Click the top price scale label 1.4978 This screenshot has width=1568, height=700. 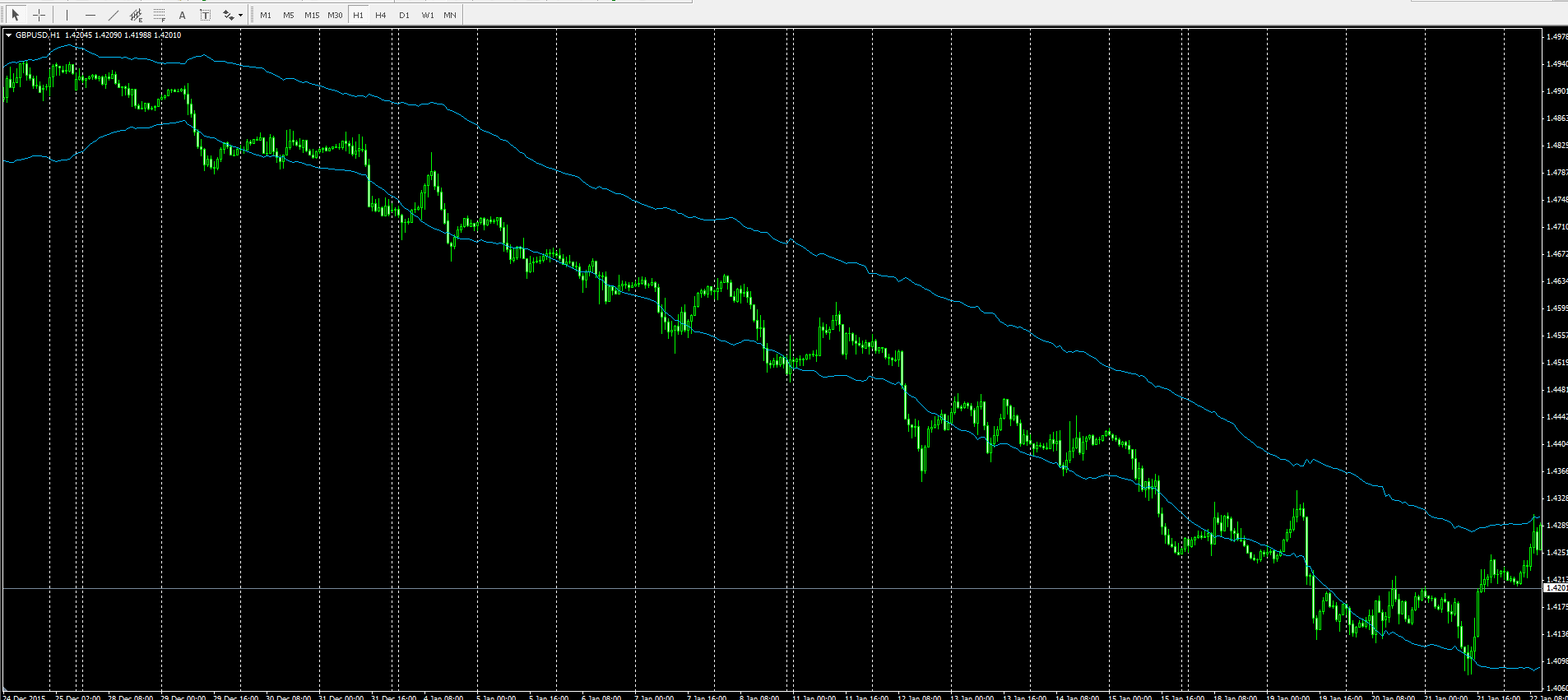point(1556,36)
